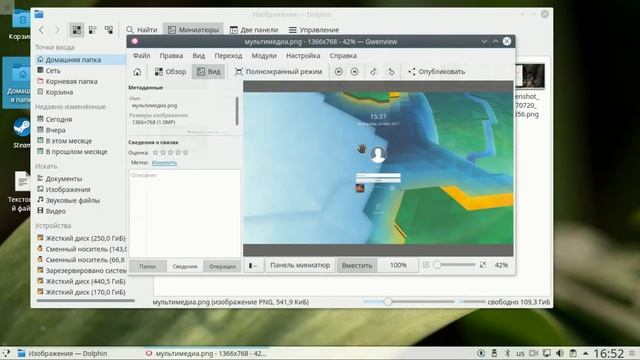Open Gwenview Модули menu
Image resolution: width=640 pixels, height=360 pixels.
pos(264,56)
